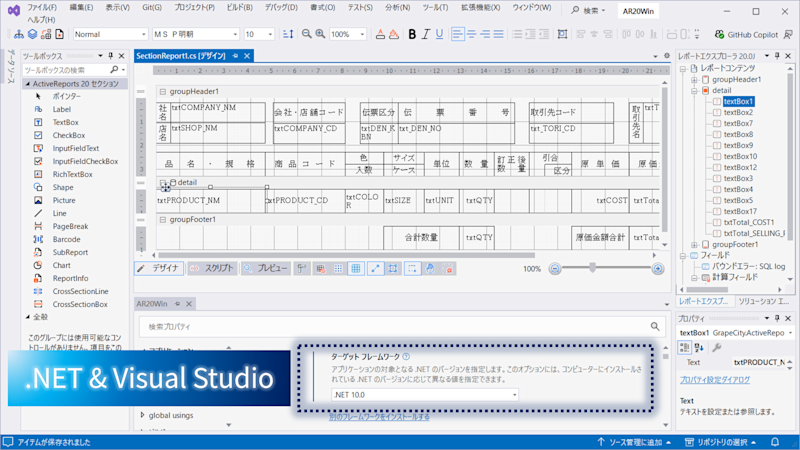The image size is (800, 450).
Task: Apply underline formatting
Action: (x=439, y=34)
